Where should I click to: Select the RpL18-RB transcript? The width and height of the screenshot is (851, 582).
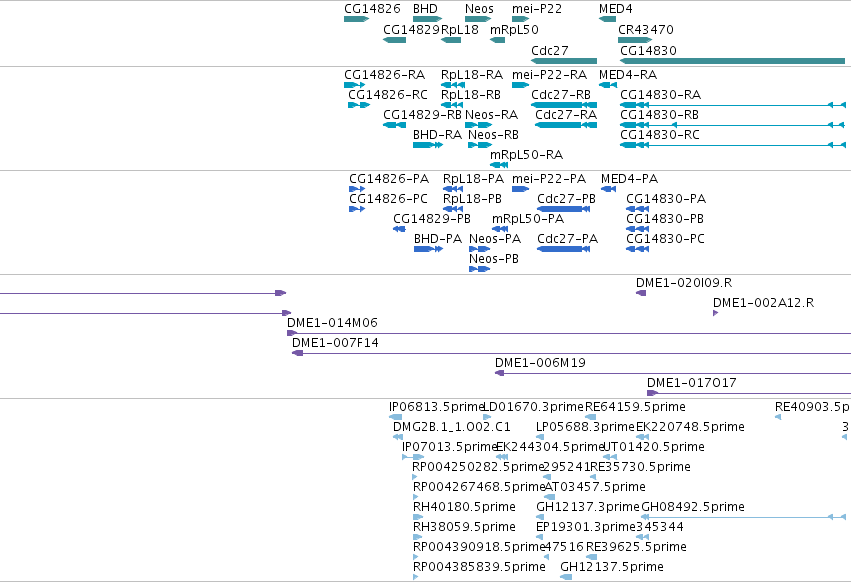pyautogui.click(x=452, y=105)
